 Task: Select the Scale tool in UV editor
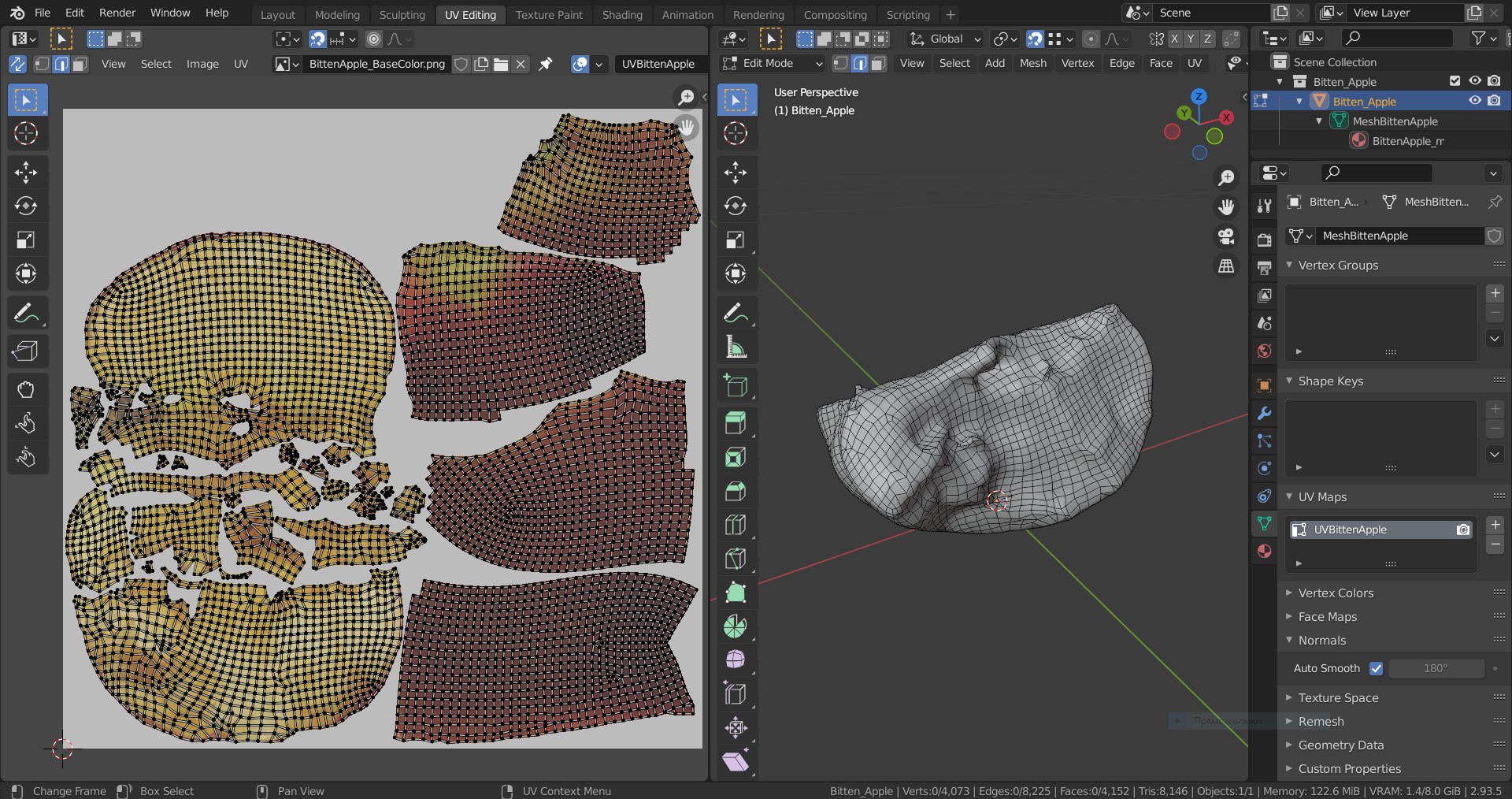(x=26, y=240)
